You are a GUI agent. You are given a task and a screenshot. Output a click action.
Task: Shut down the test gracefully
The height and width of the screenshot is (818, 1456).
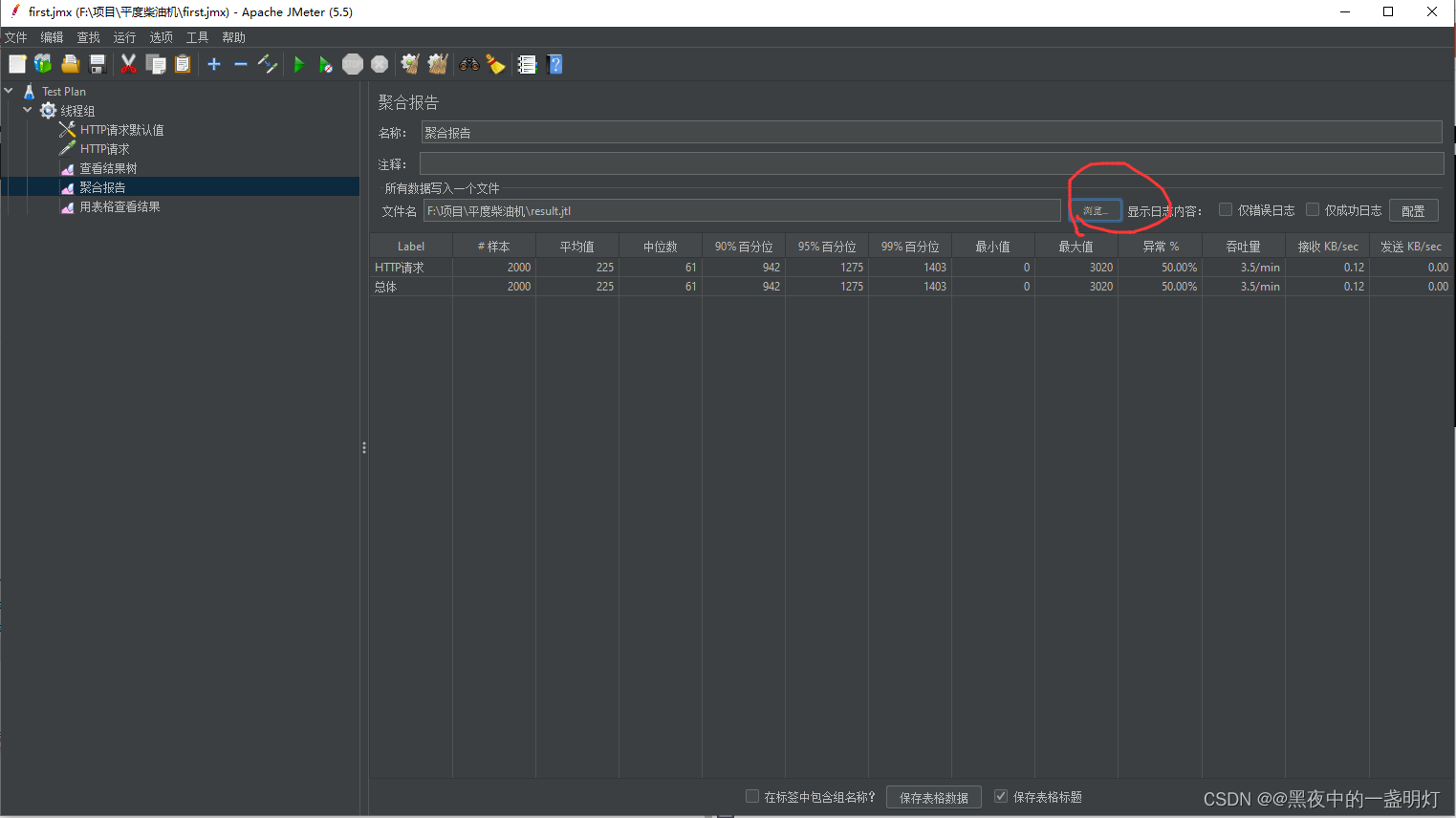click(x=380, y=64)
